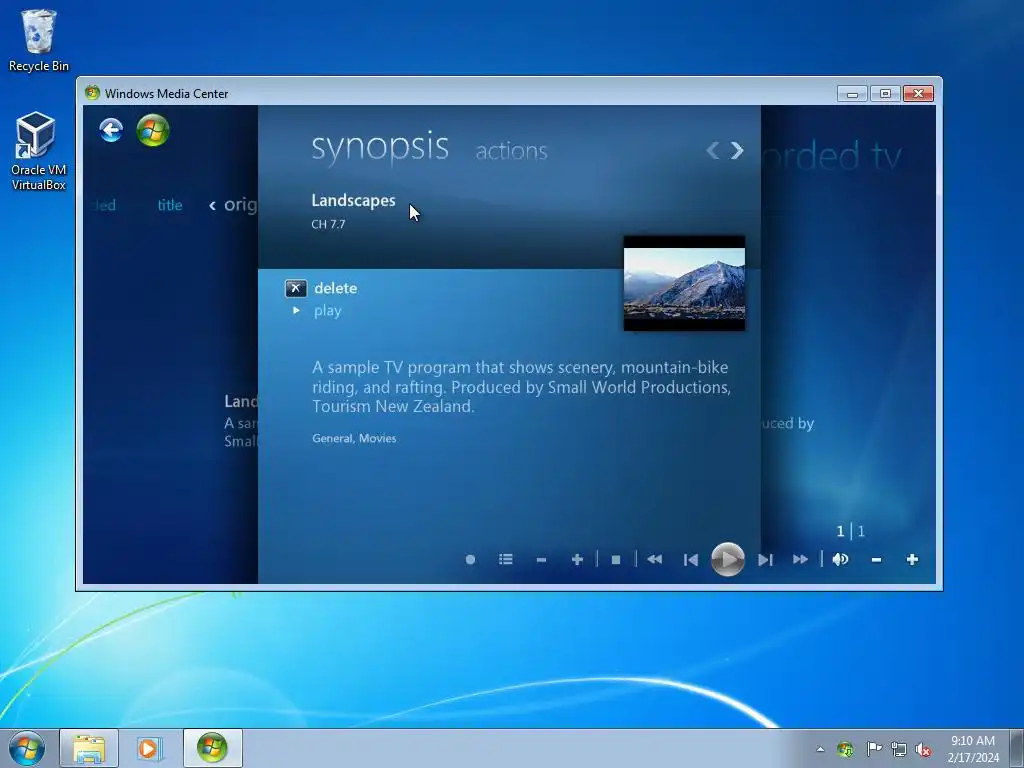Click the CH 7.7 channel label
The image size is (1024, 768).
[x=328, y=224]
